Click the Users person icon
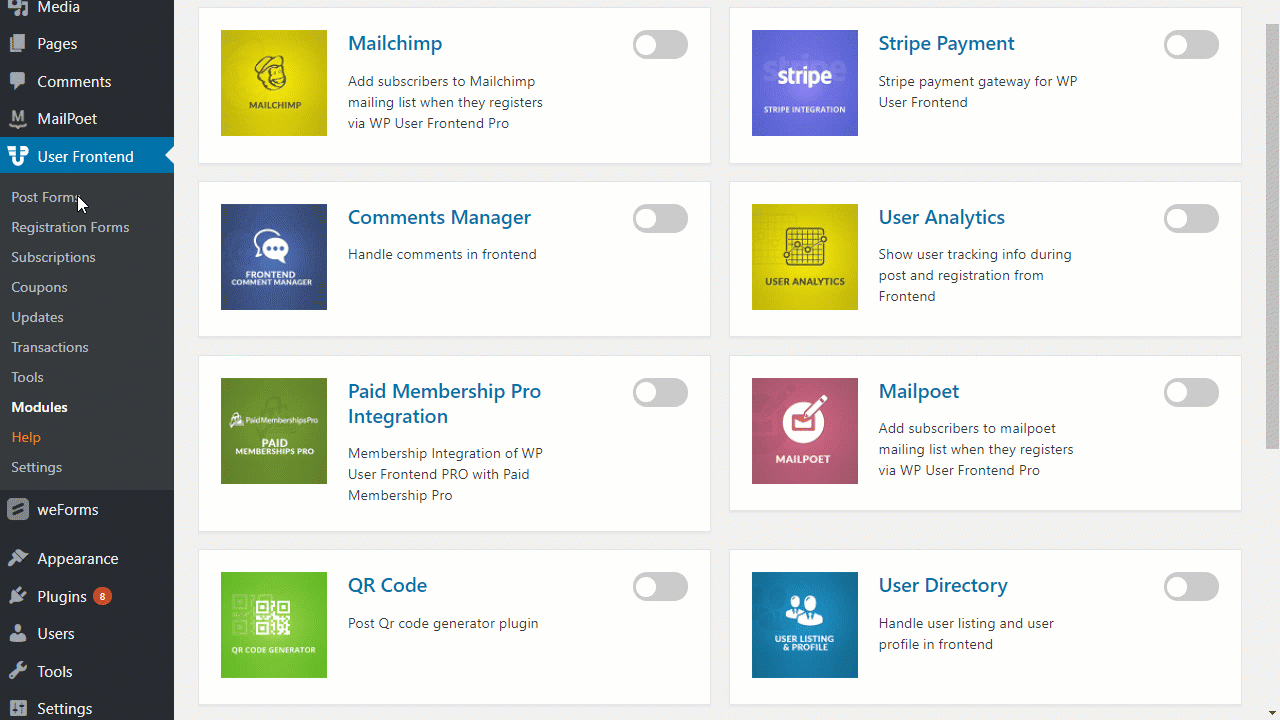Viewport: 1280px width, 720px height. (x=18, y=634)
